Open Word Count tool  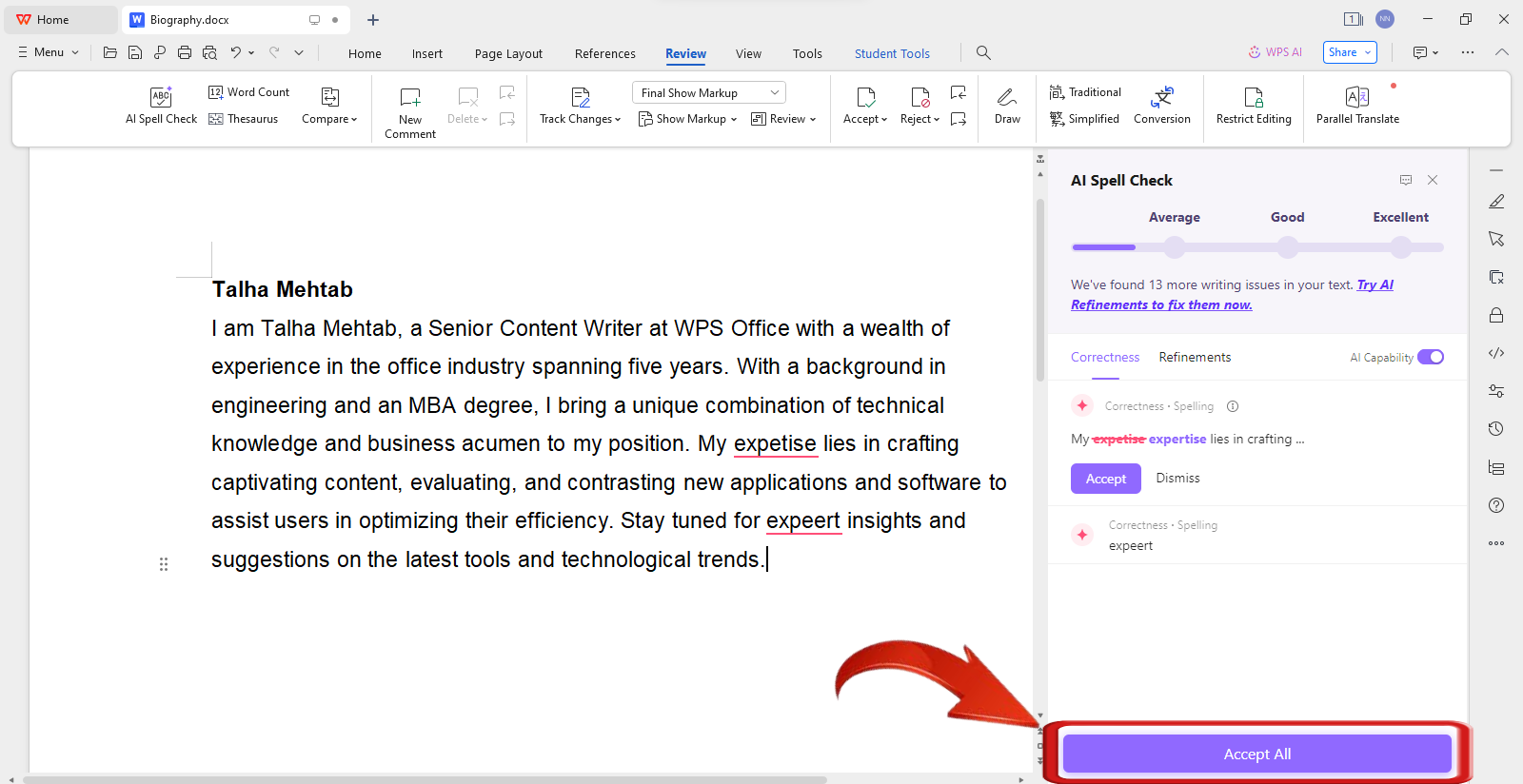248,92
